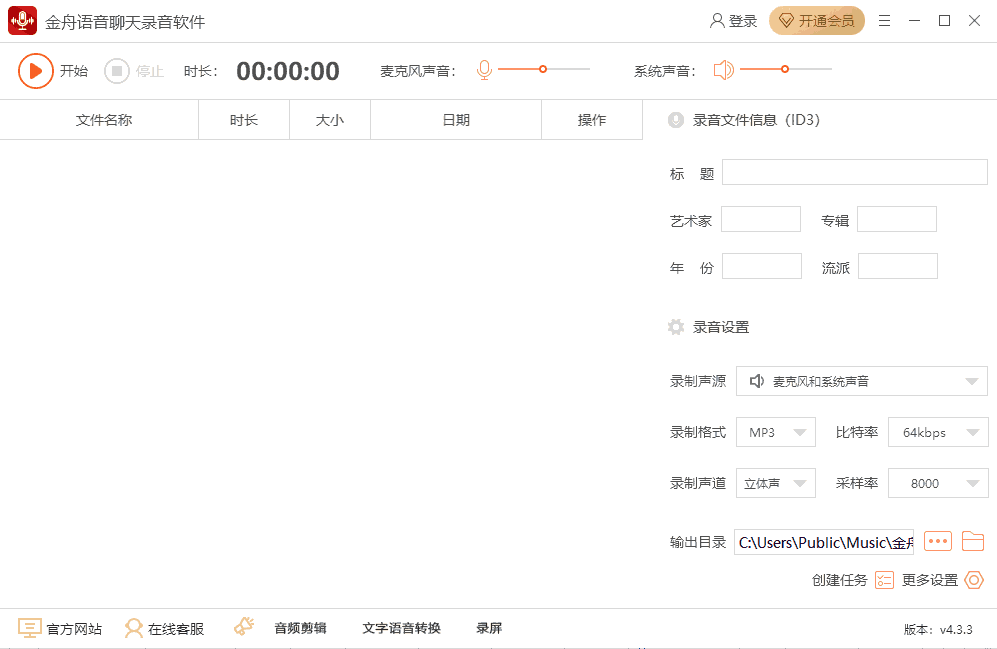Click the 标题 title input field
Viewport: 997px width, 649px height.
(x=854, y=171)
